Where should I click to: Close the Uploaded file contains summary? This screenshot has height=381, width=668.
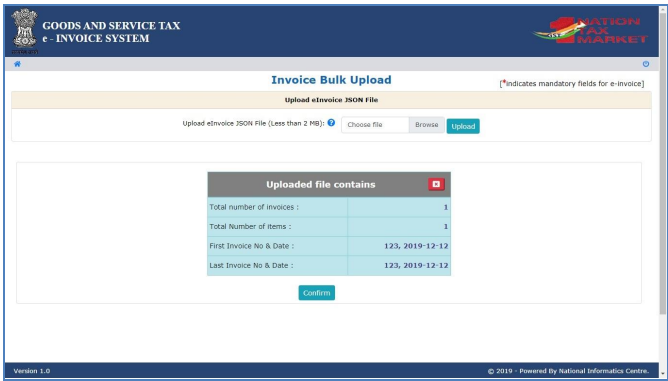click(x=436, y=184)
